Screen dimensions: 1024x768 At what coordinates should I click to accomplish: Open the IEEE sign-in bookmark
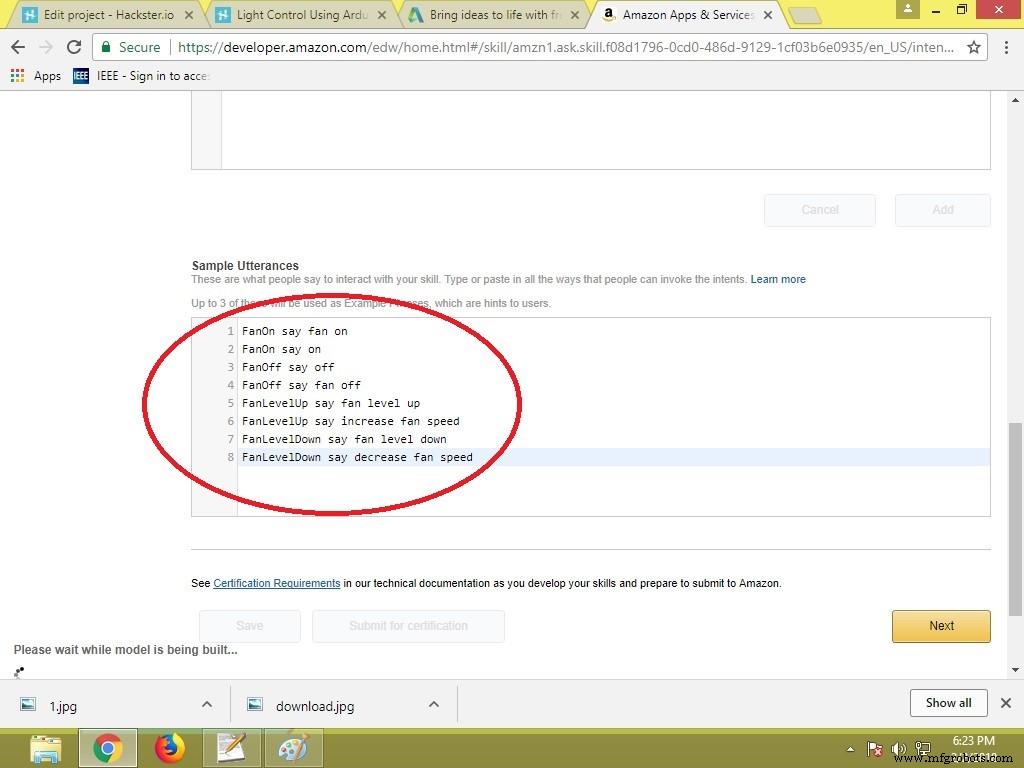142,76
